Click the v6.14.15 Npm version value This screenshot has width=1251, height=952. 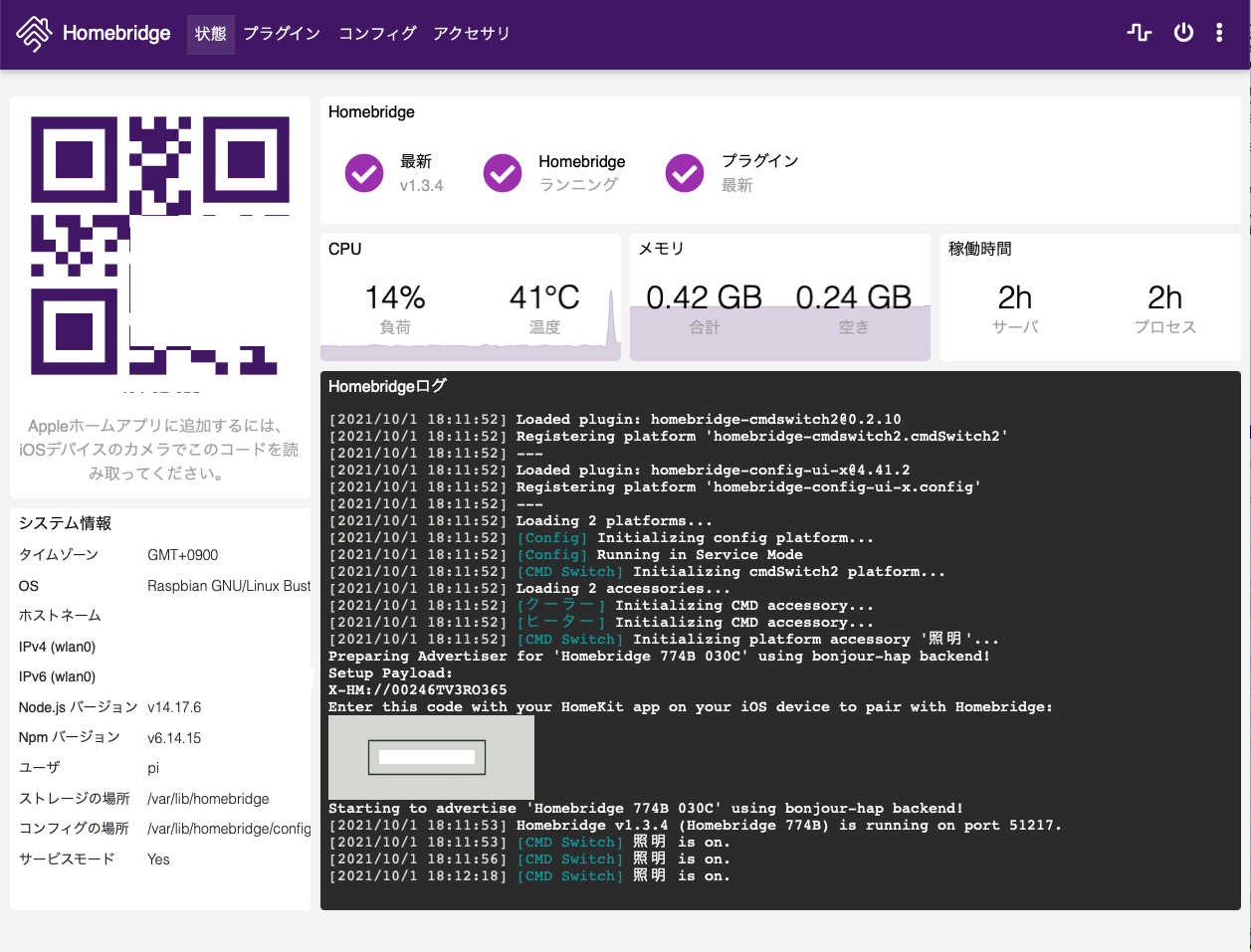[174, 738]
